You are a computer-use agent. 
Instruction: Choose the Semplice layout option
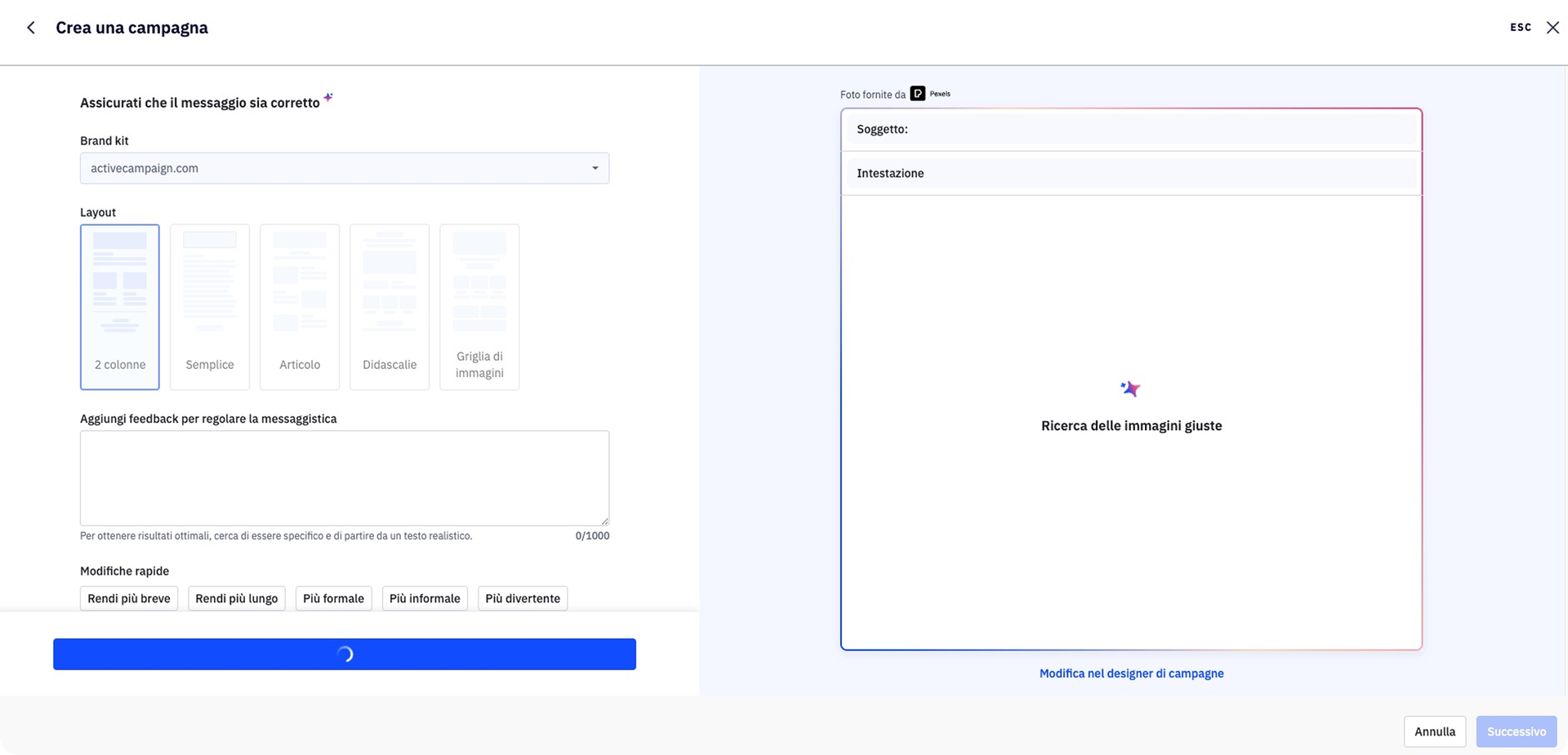(x=210, y=307)
